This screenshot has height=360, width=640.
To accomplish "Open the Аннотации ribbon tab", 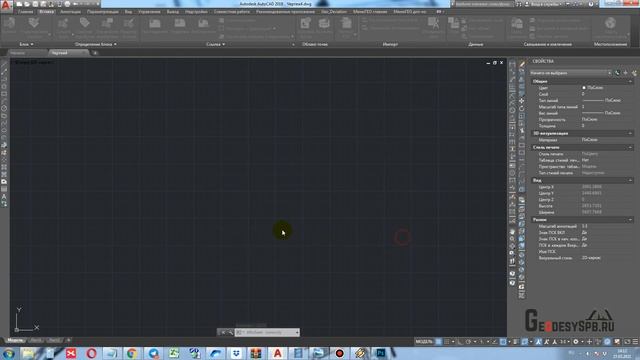I will [x=70, y=12].
